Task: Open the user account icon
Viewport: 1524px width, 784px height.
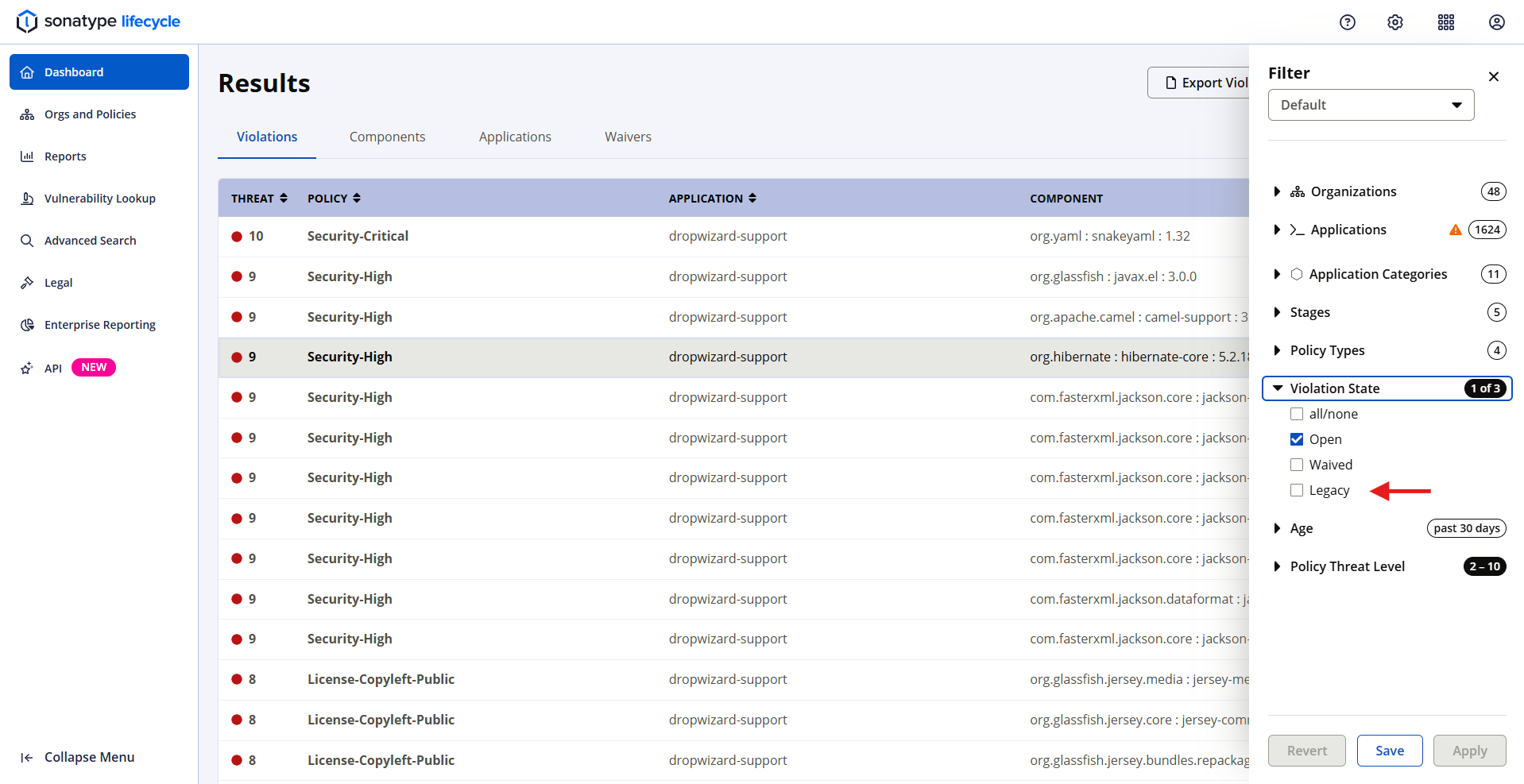Action: 1497,22
